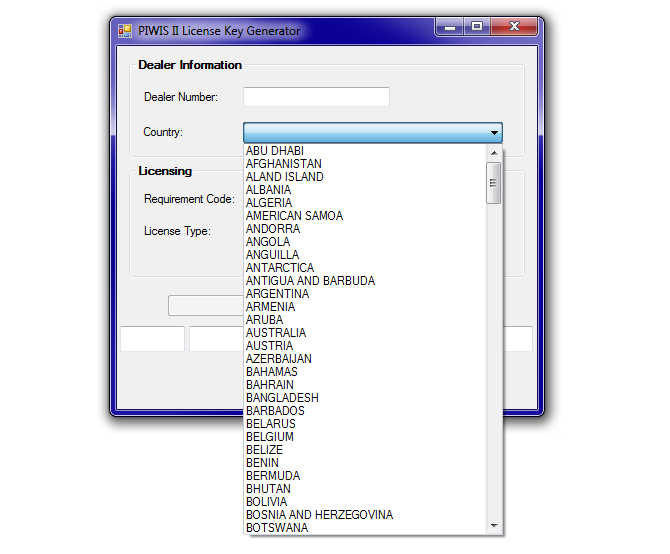Viewport: 670px width, 554px height.
Task: Collapse the Country dropdown using its arrow
Action: point(494,132)
